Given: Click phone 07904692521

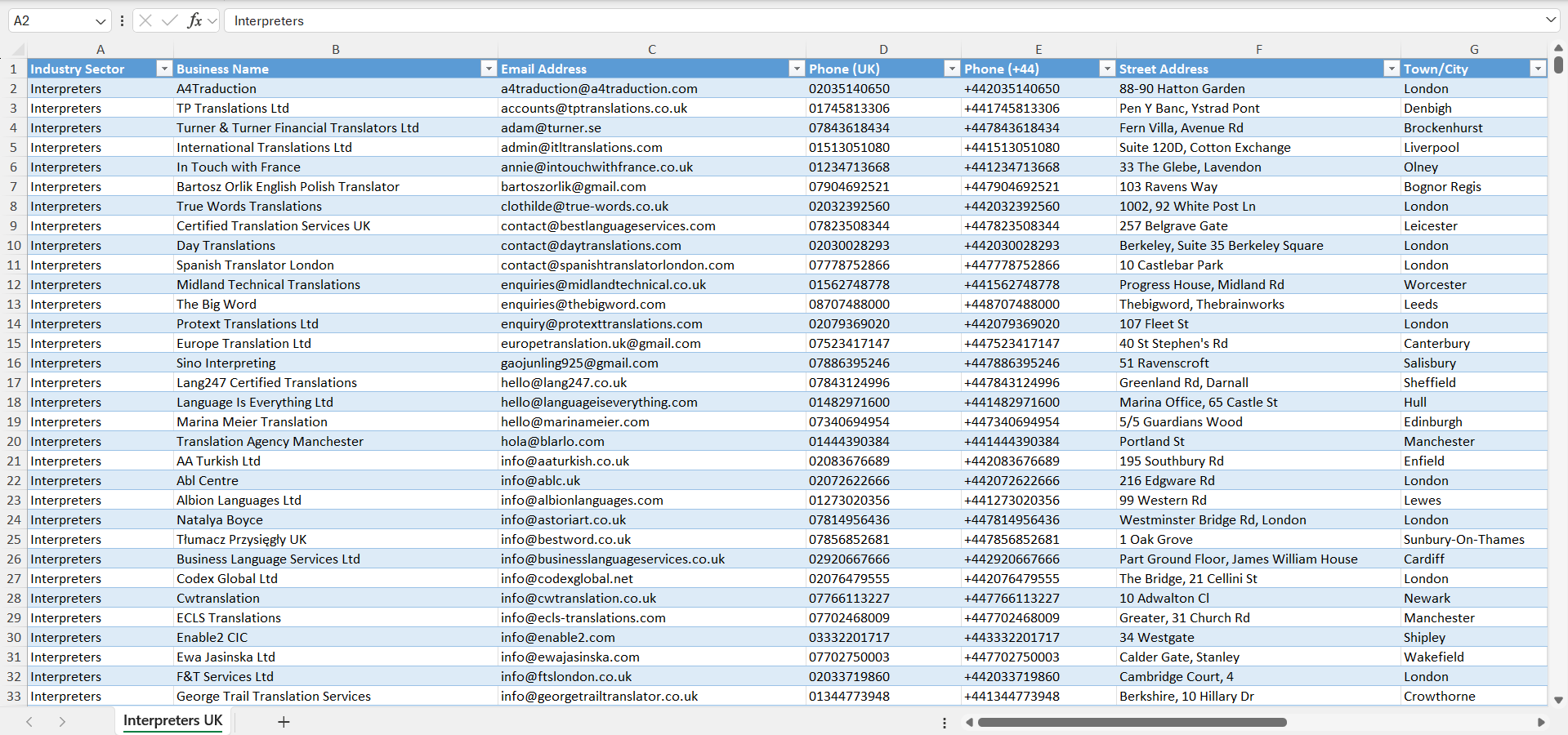Looking at the screenshot, I should (883, 186).
